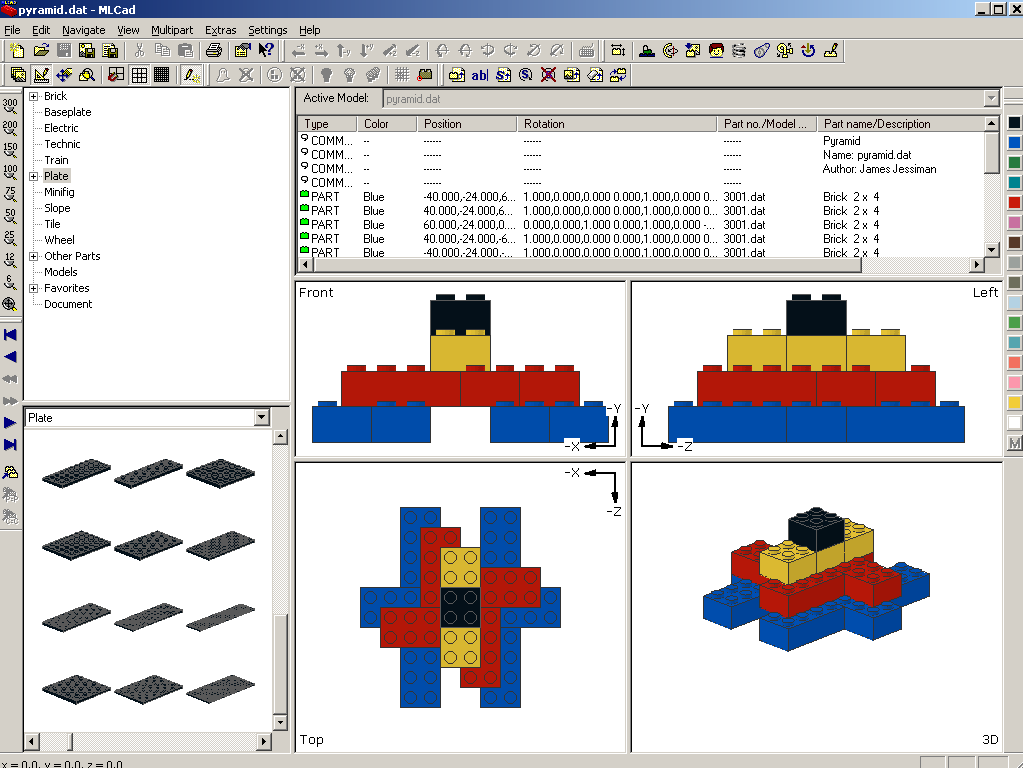Open the Plate category dropdown
This screenshot has height=769, width=1024.
click(262, 418)
